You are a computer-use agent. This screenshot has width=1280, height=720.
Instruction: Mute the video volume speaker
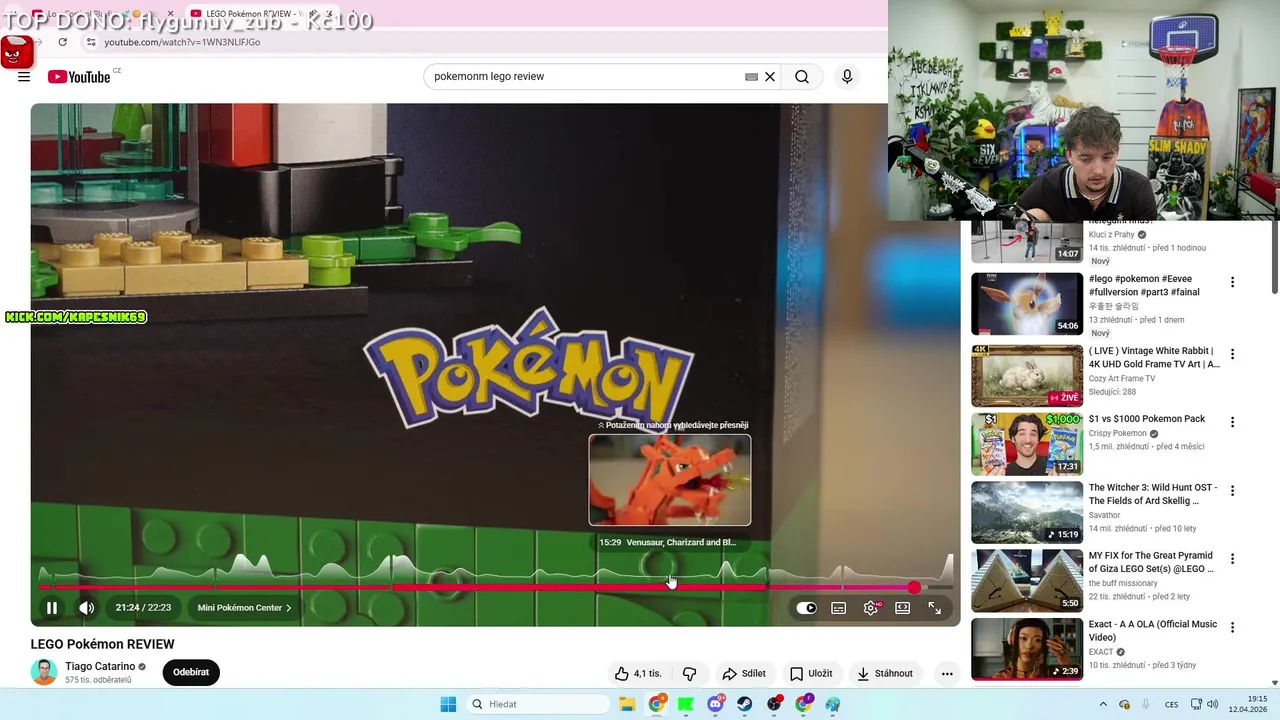[x=87, y=607]
